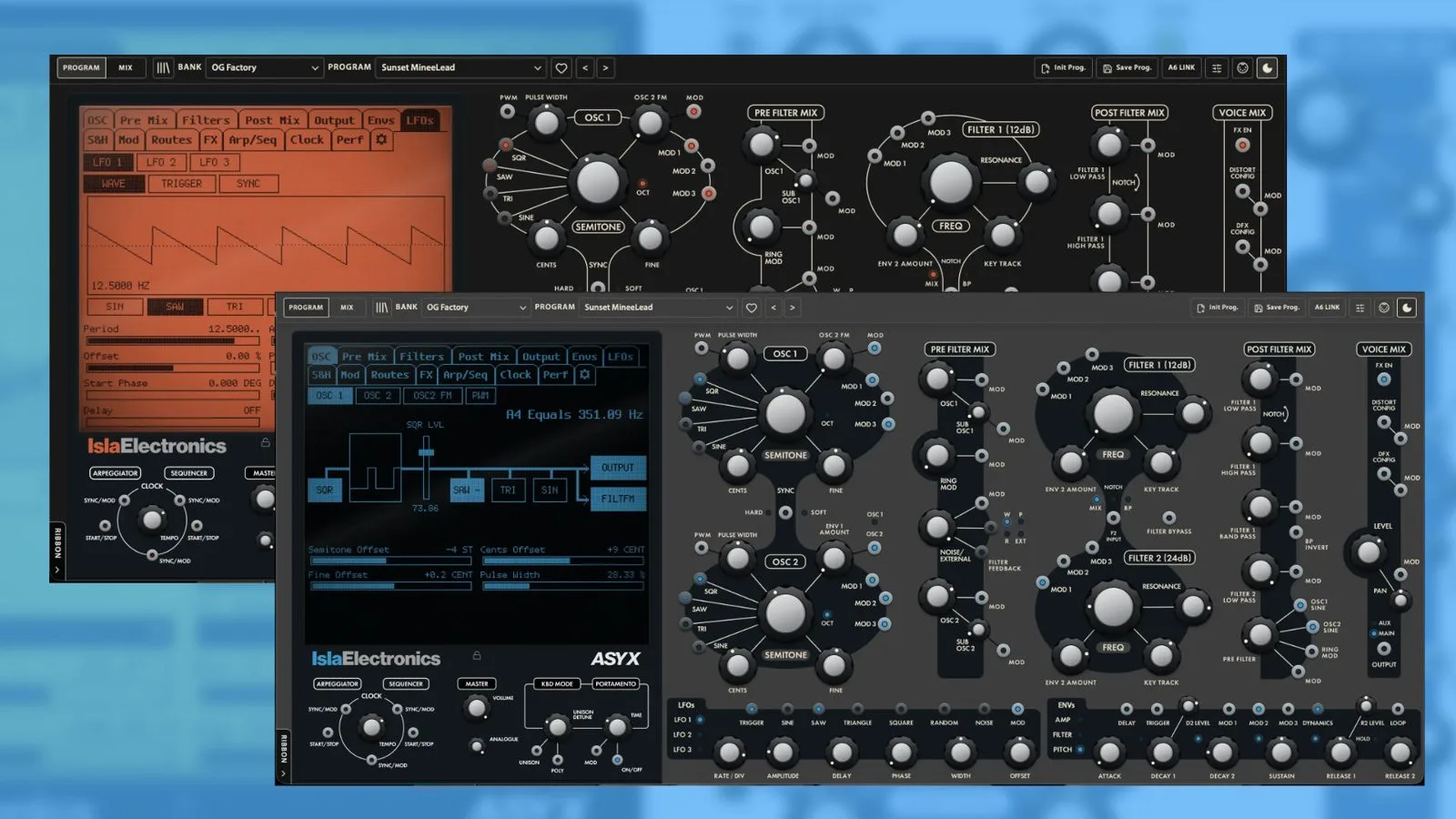Open MIDI icon in back window toolbar
The image size is (1456, 819).
[1242, 67]
